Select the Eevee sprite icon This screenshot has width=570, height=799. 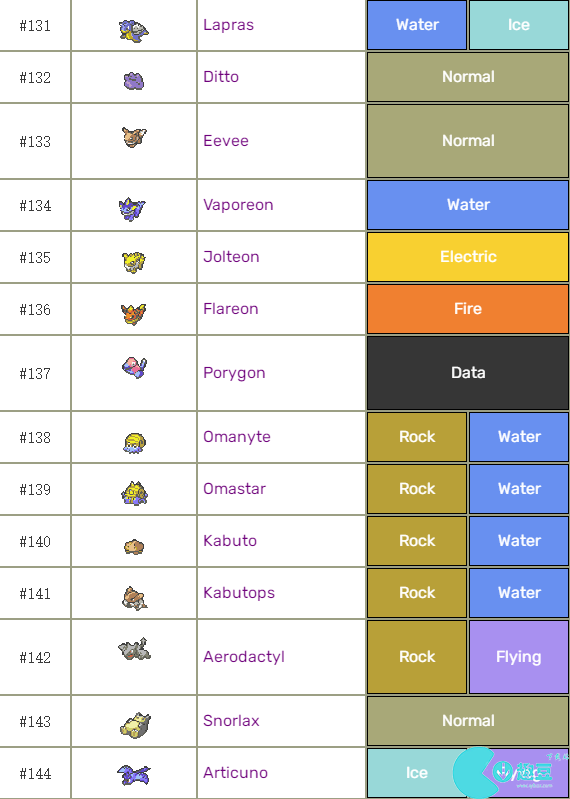(134, 137)
